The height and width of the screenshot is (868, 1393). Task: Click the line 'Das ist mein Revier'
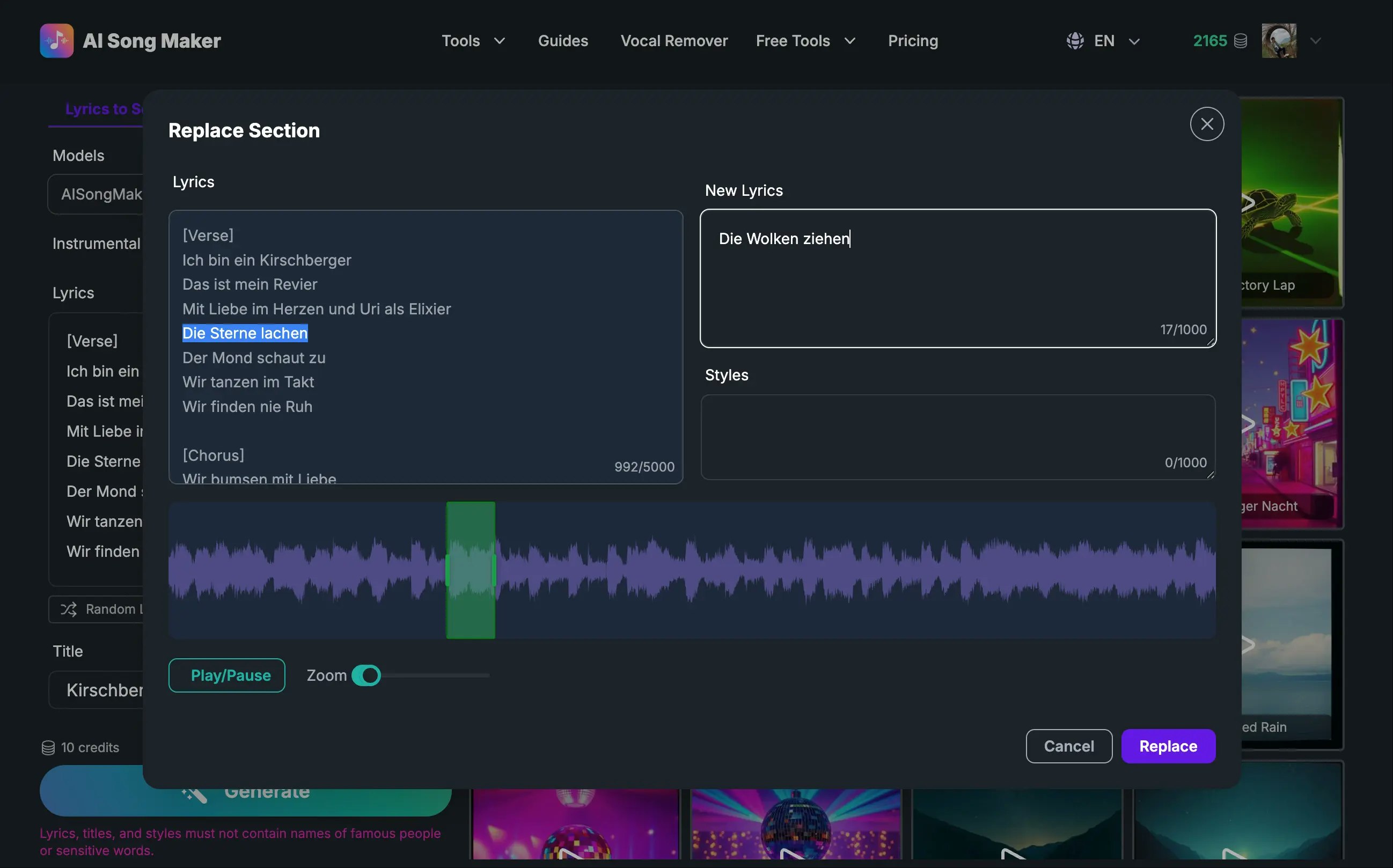[250, 284]
